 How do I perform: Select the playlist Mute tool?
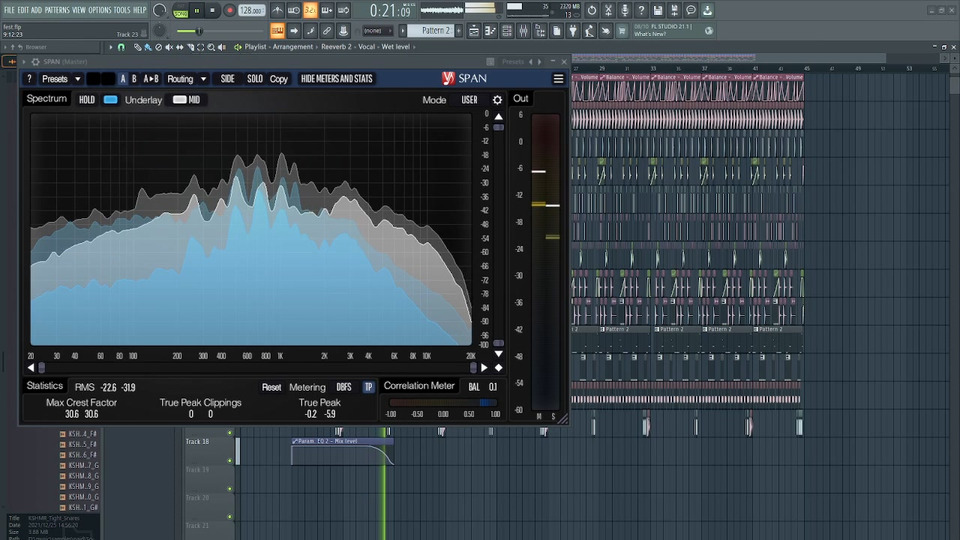pyautogui.click(x=169, y=47)
